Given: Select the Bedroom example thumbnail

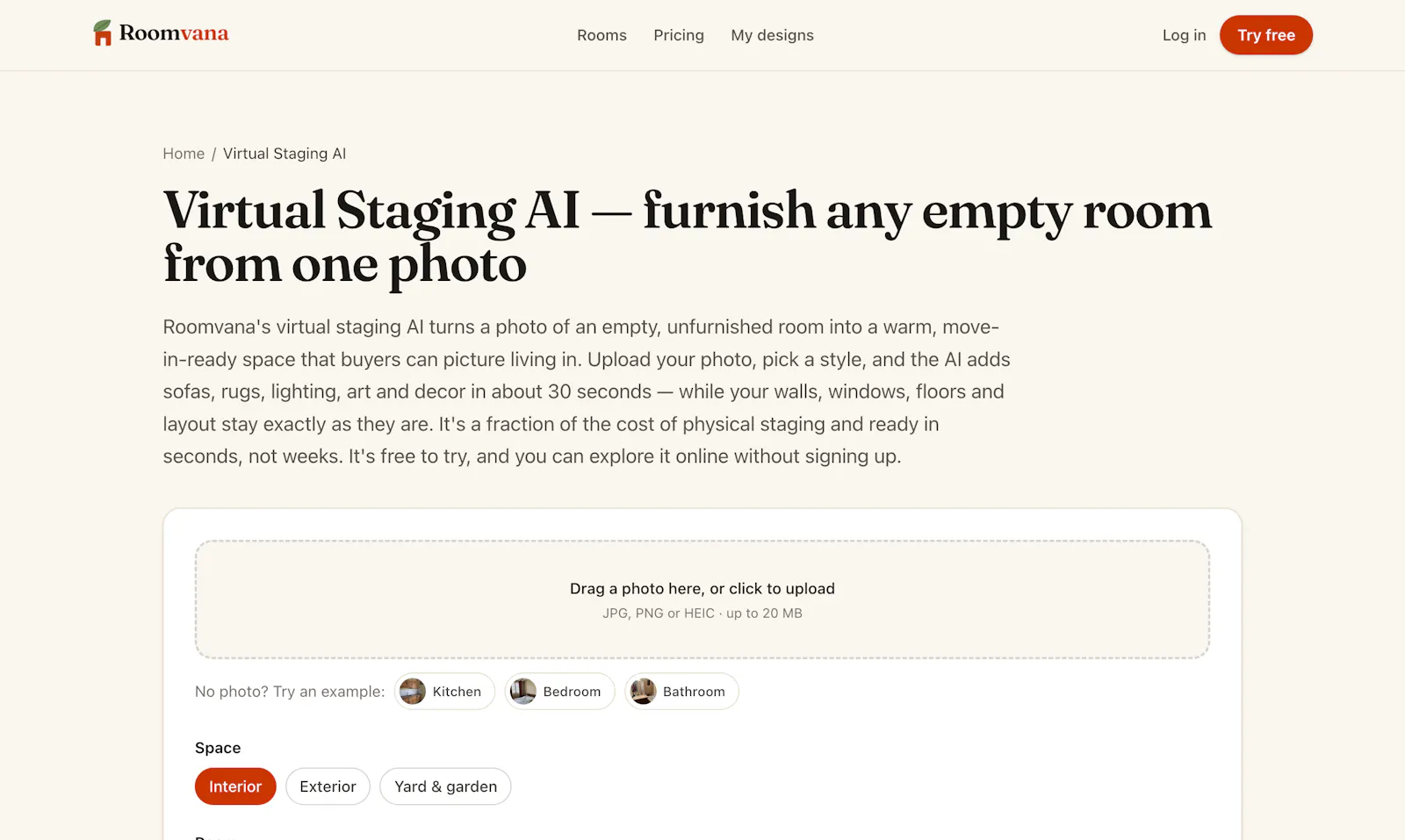Looking at the screenshot, I should (x=523, y=692).
